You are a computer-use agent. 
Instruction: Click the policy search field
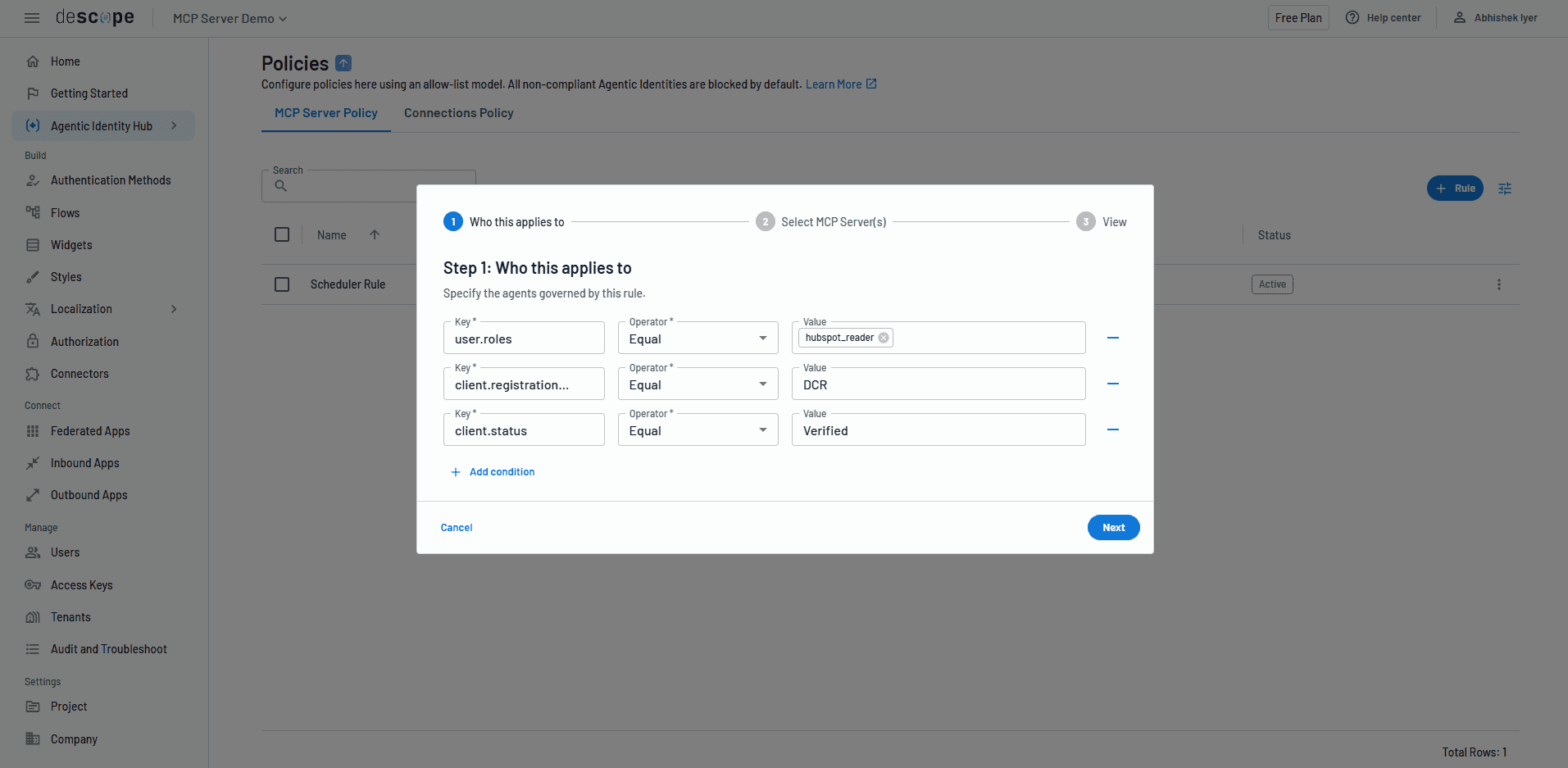(x=369, y=185)
